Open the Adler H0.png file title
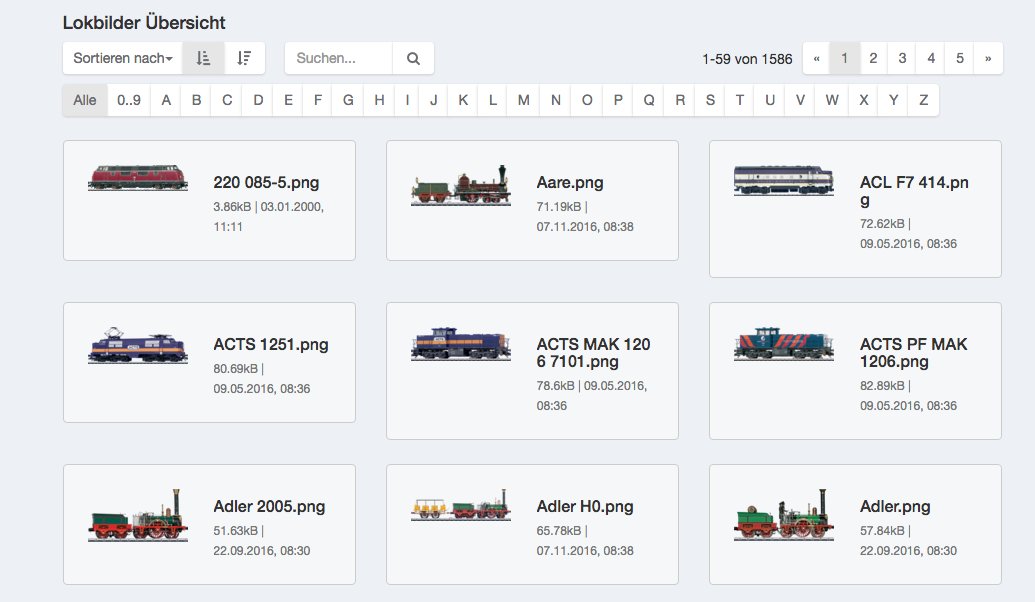 pos(584,507)
